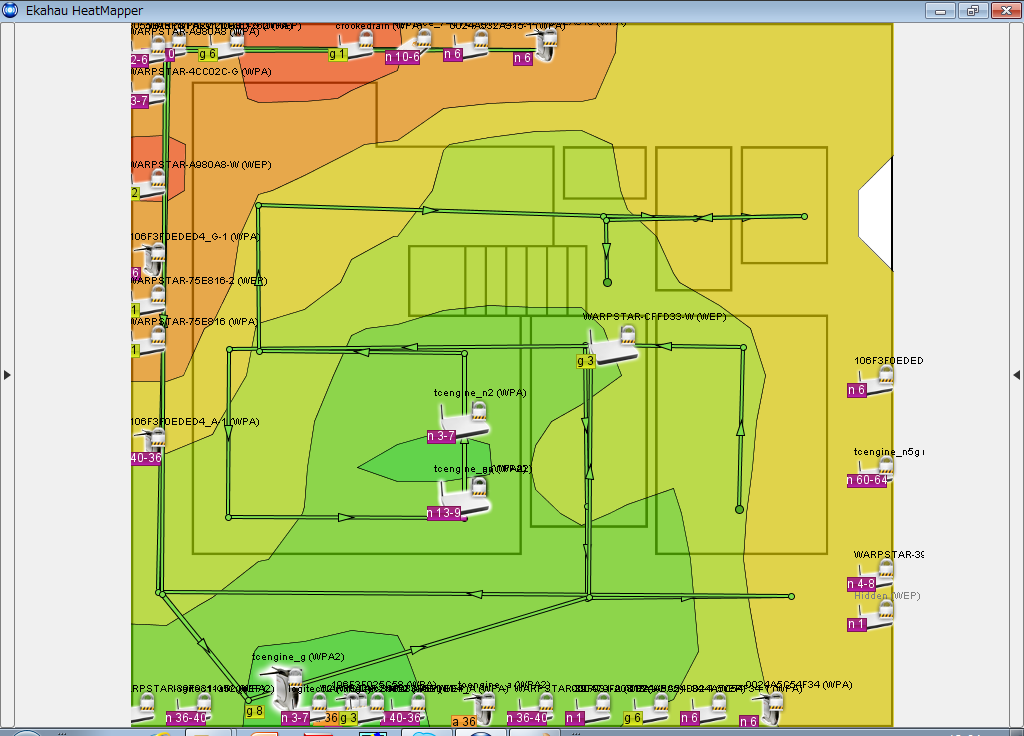Click the n 4-8 channel badge

tap(861, 584)
